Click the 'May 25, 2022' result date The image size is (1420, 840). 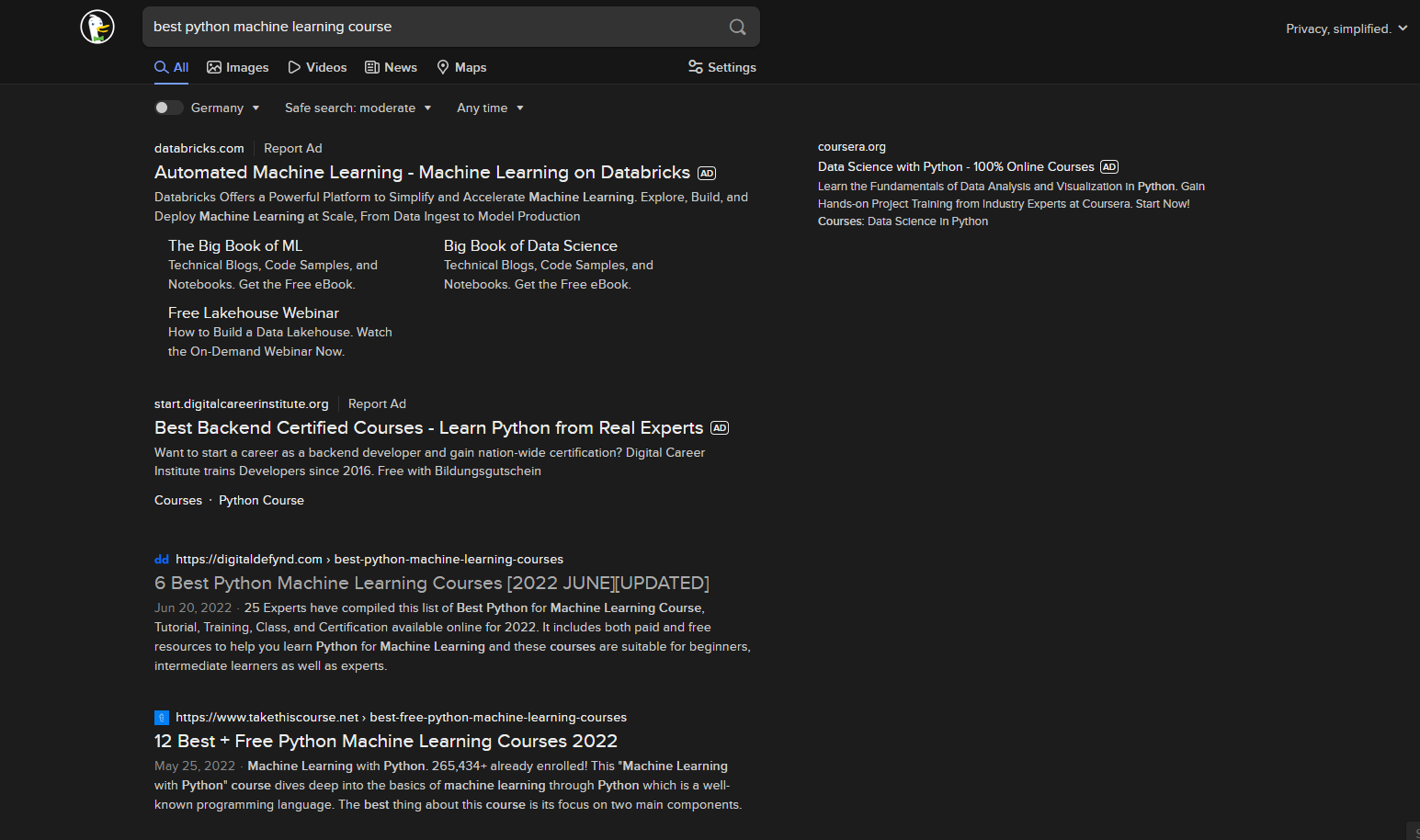(195, 766)
